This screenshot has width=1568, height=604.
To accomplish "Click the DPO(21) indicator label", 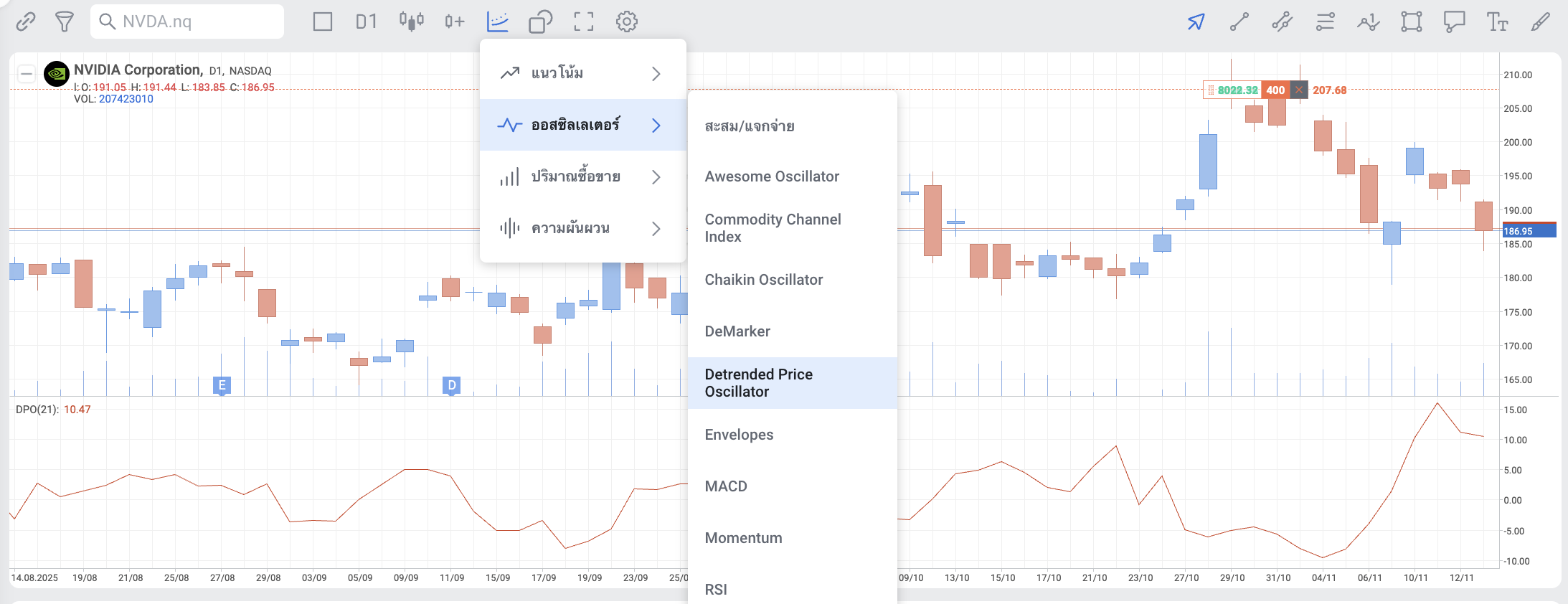I will [x=37, y=410].
